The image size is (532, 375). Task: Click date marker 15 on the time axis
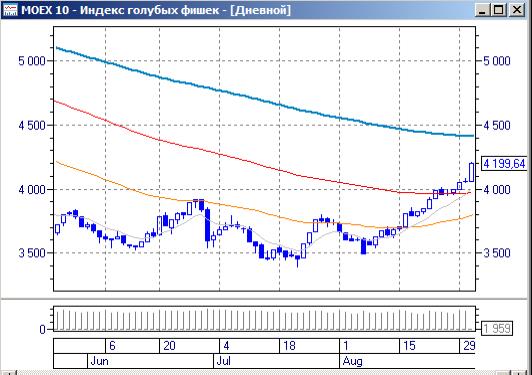pyautogui.click(x=409, y=346)
